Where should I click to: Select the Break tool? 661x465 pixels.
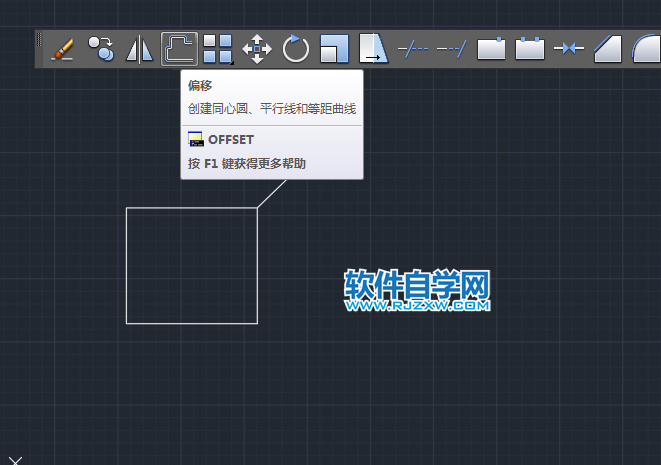(530, 48)
